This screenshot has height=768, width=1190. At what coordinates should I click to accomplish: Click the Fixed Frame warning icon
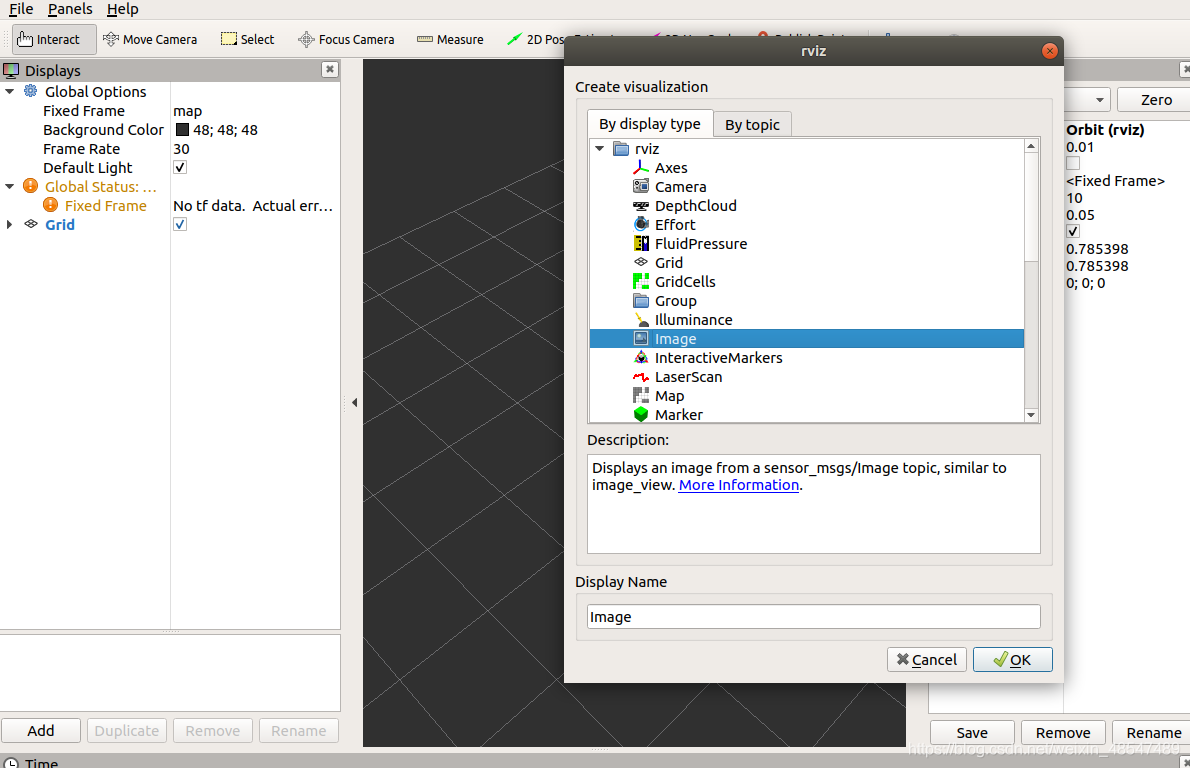pos(50,205)
